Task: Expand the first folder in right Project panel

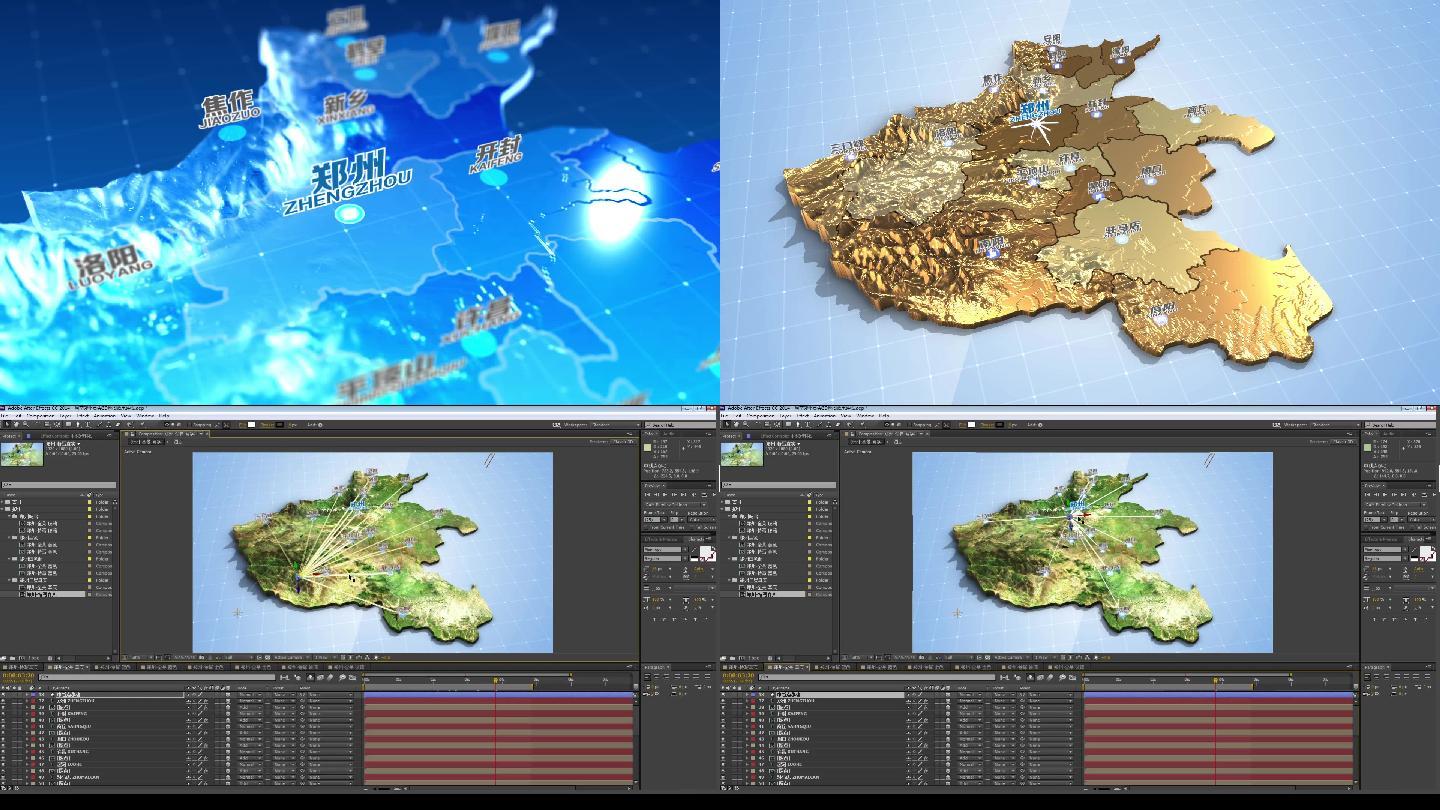Action: pyautogui.click(x=722, y=502)
